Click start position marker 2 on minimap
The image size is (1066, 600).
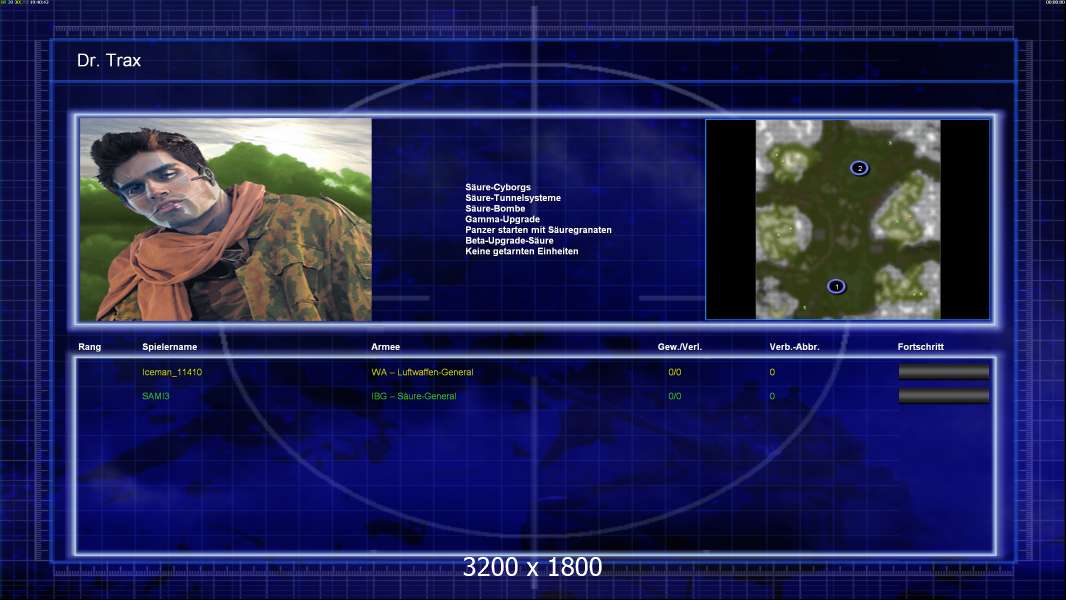pos(859,168)
